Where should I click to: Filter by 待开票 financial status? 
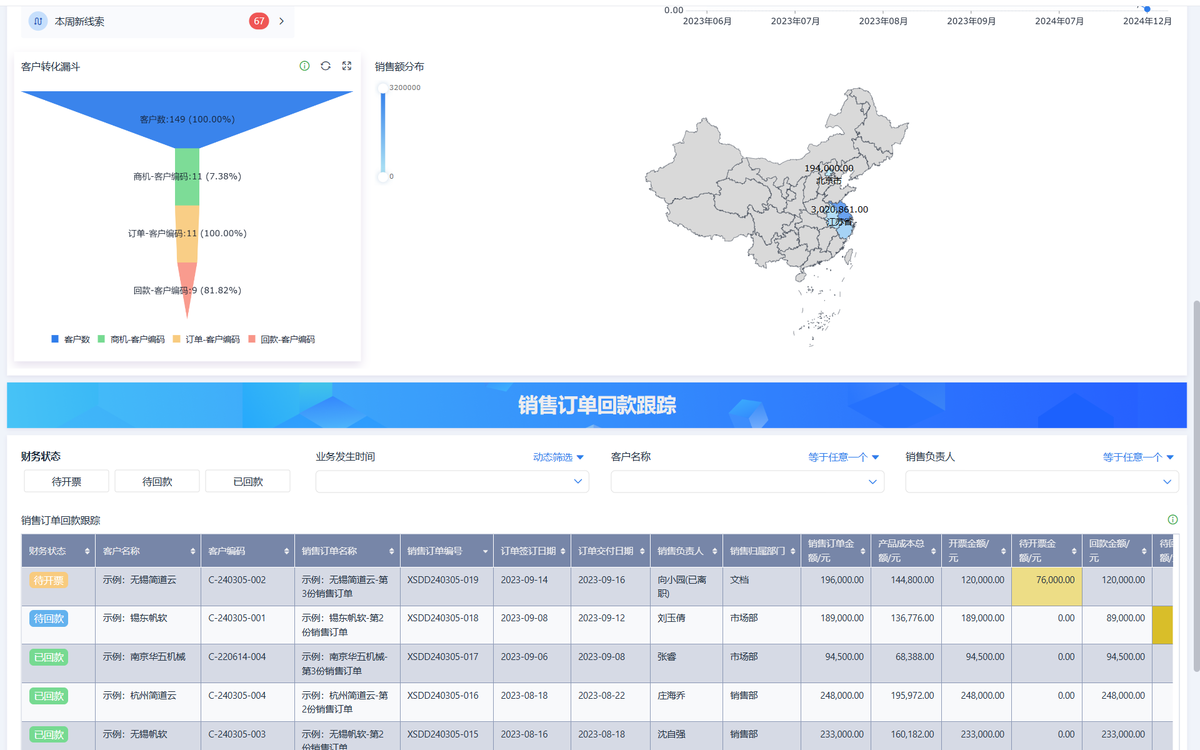[x=67, y=482]
